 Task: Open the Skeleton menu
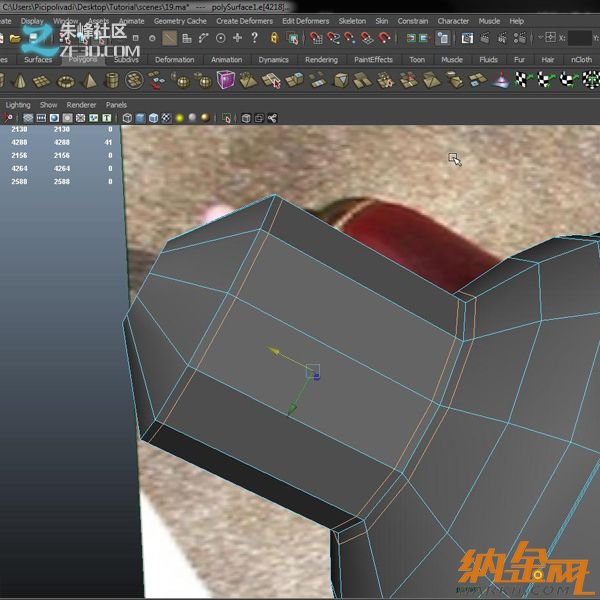point(352,21)
